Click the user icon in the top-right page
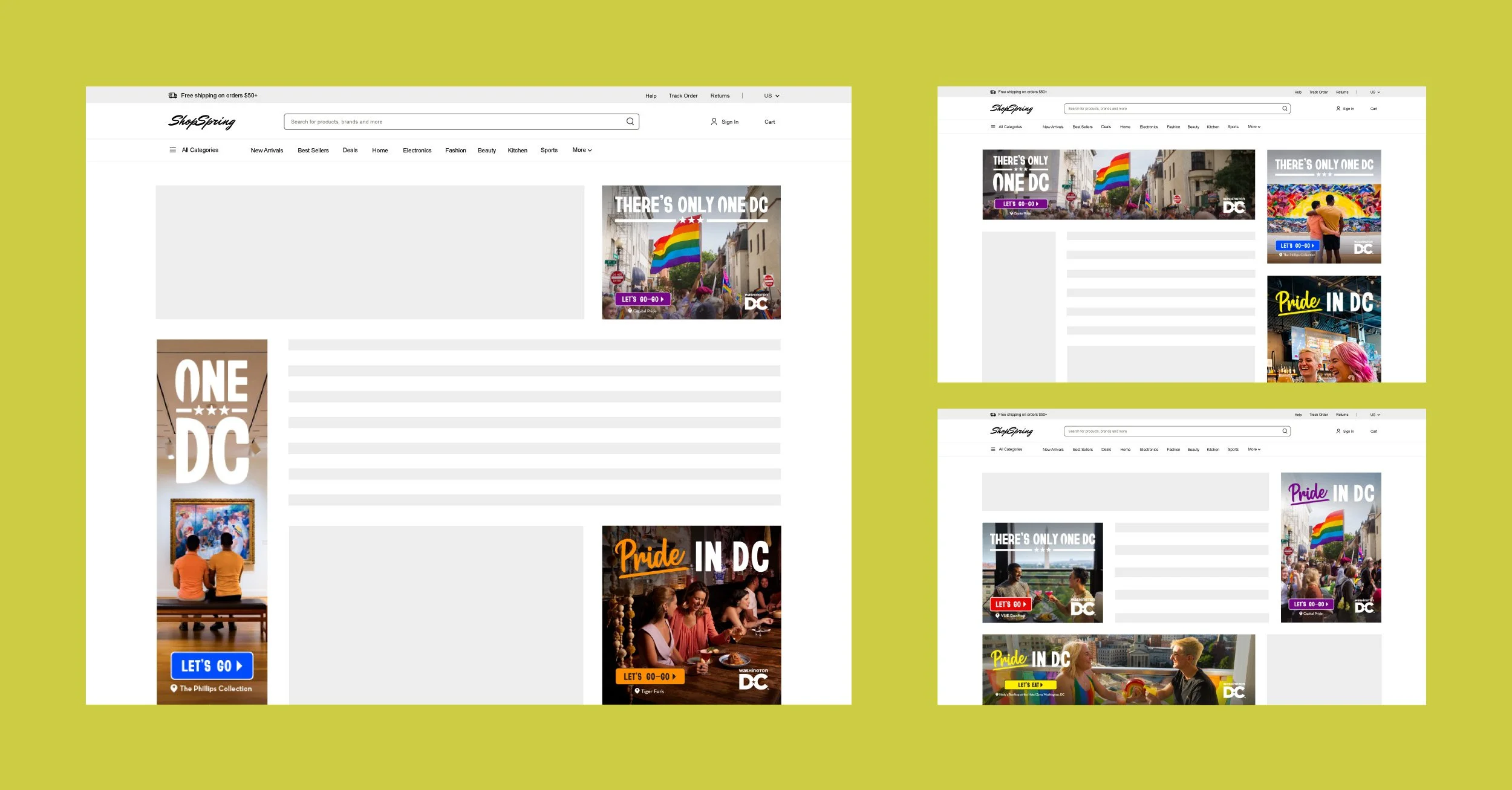The image size is (1512, 790). (x=1338, y=109)
